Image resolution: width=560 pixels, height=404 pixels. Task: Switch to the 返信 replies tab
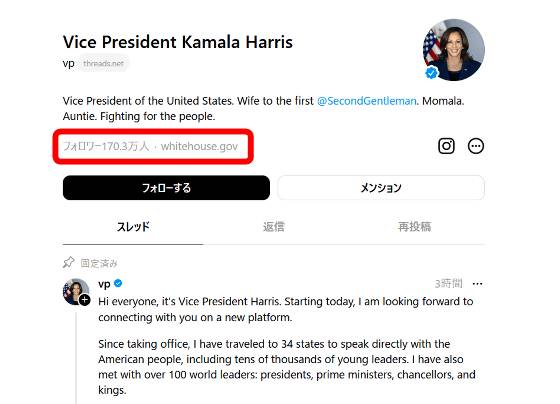pos(274,227)
